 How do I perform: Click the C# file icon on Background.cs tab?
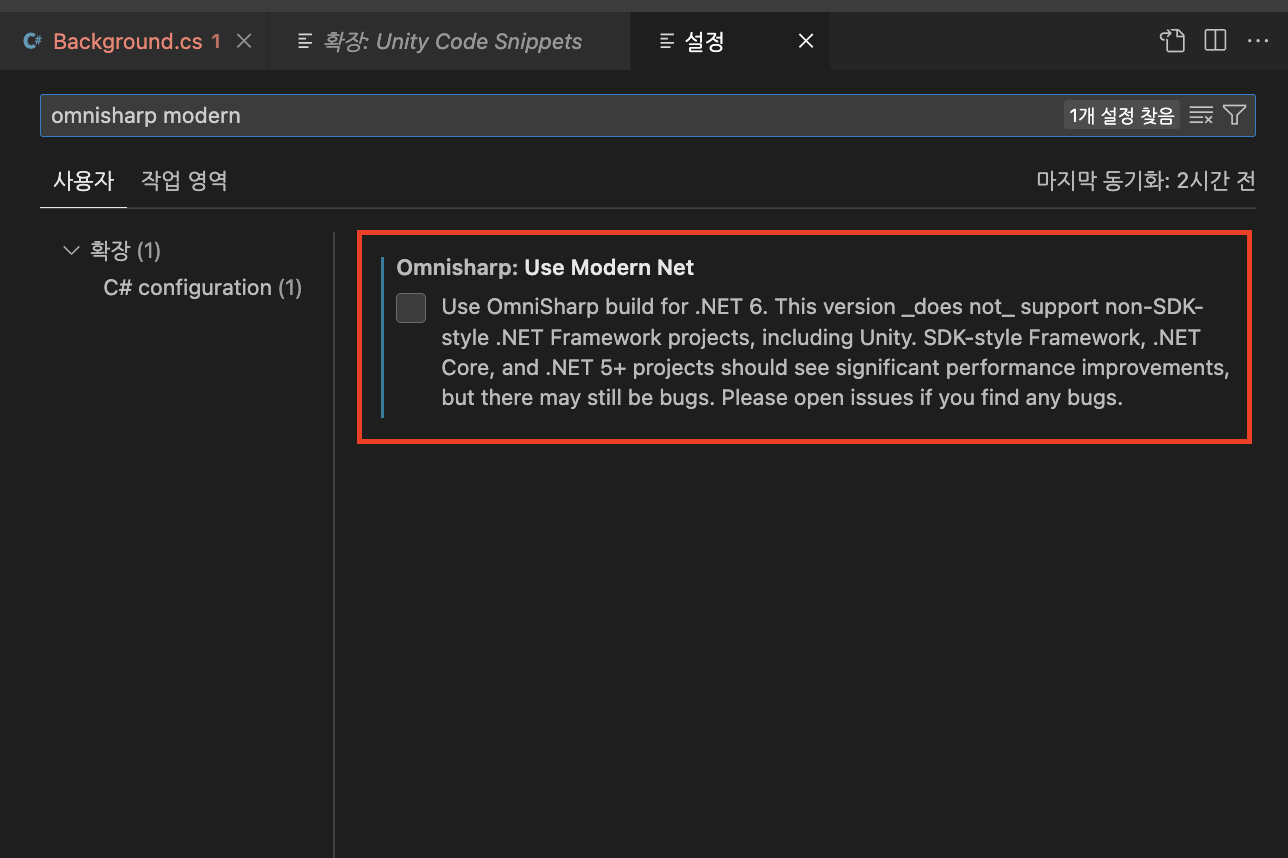pyautogui.click(x=32, y=41)
